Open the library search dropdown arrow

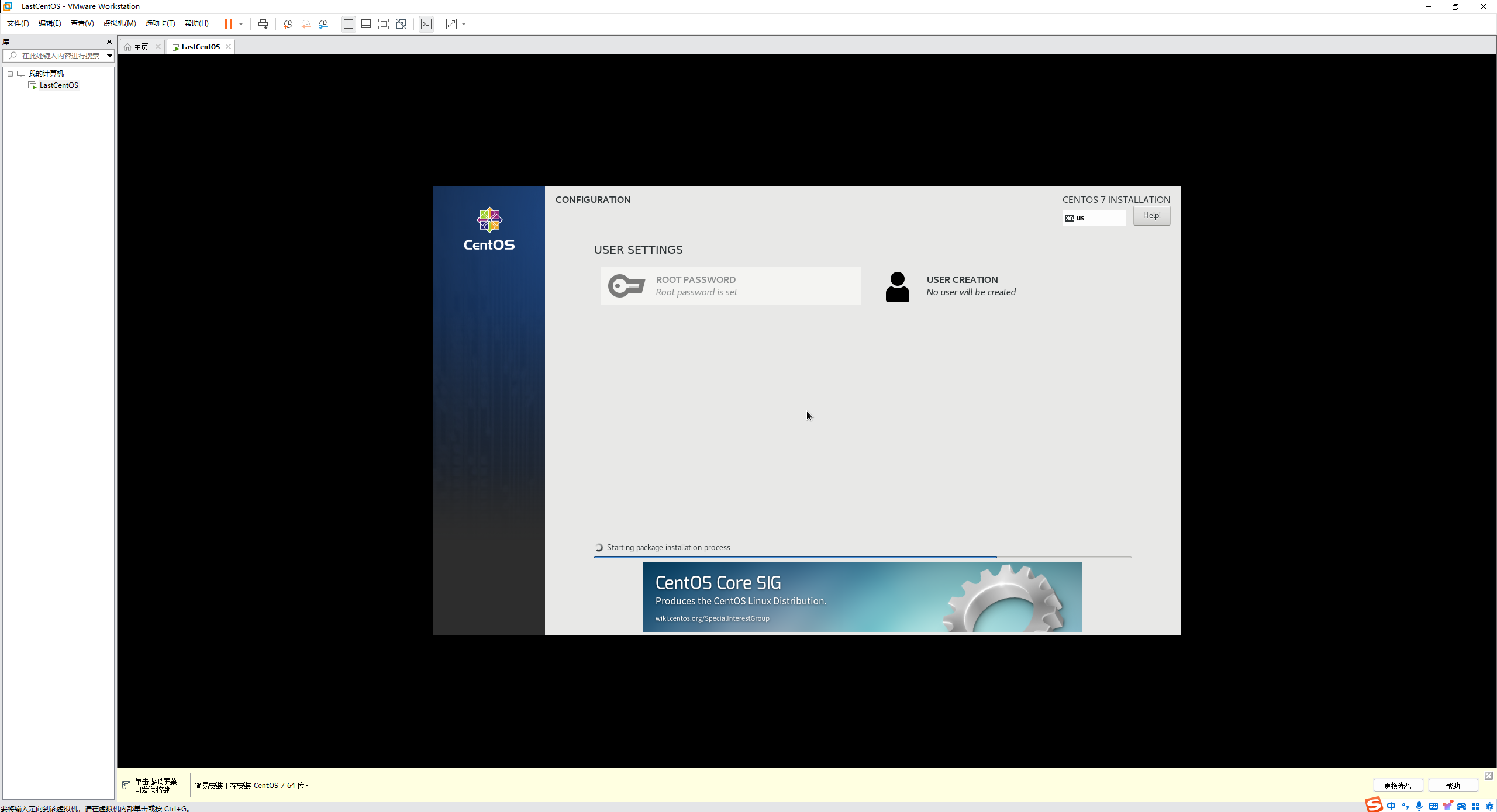pos(109,56)
